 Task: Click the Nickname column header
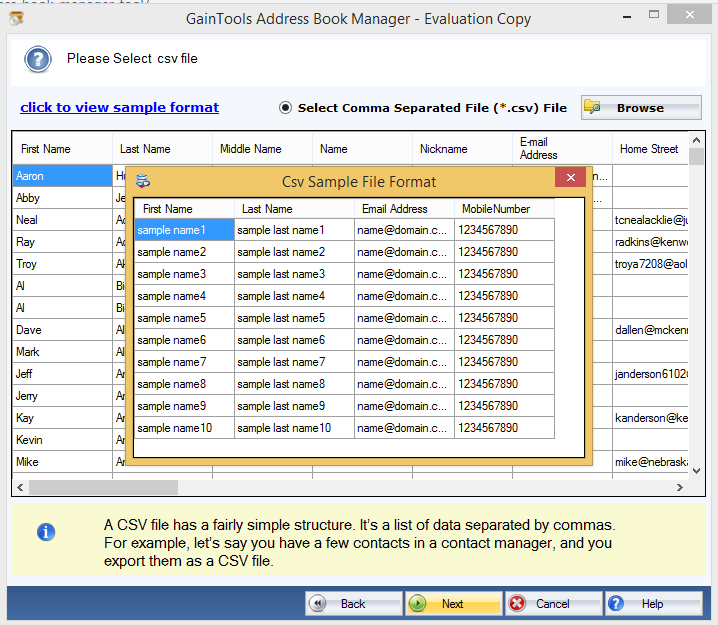[462, 149]
